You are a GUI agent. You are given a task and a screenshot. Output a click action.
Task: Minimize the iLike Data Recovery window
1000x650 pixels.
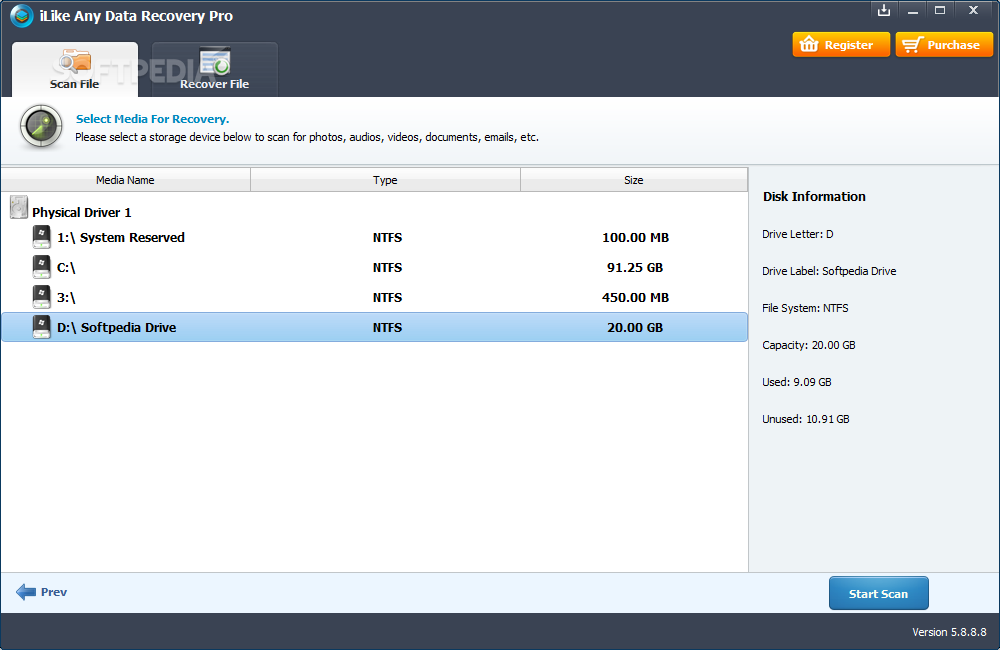(913, 10)
